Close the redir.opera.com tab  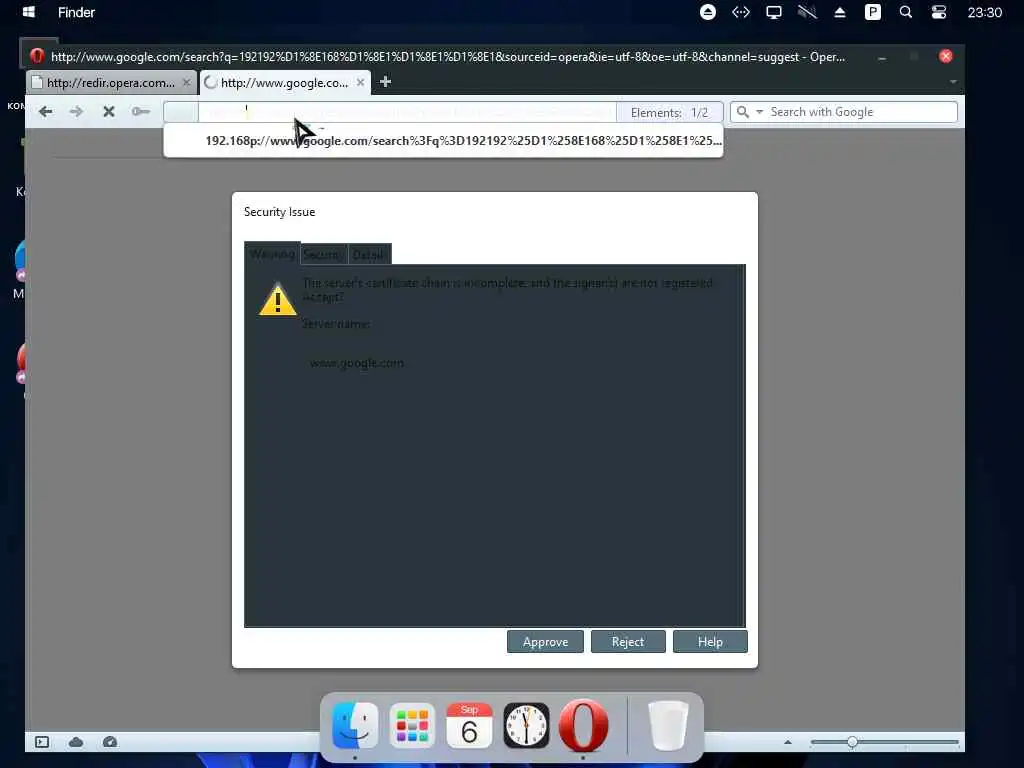click(186, 82)
